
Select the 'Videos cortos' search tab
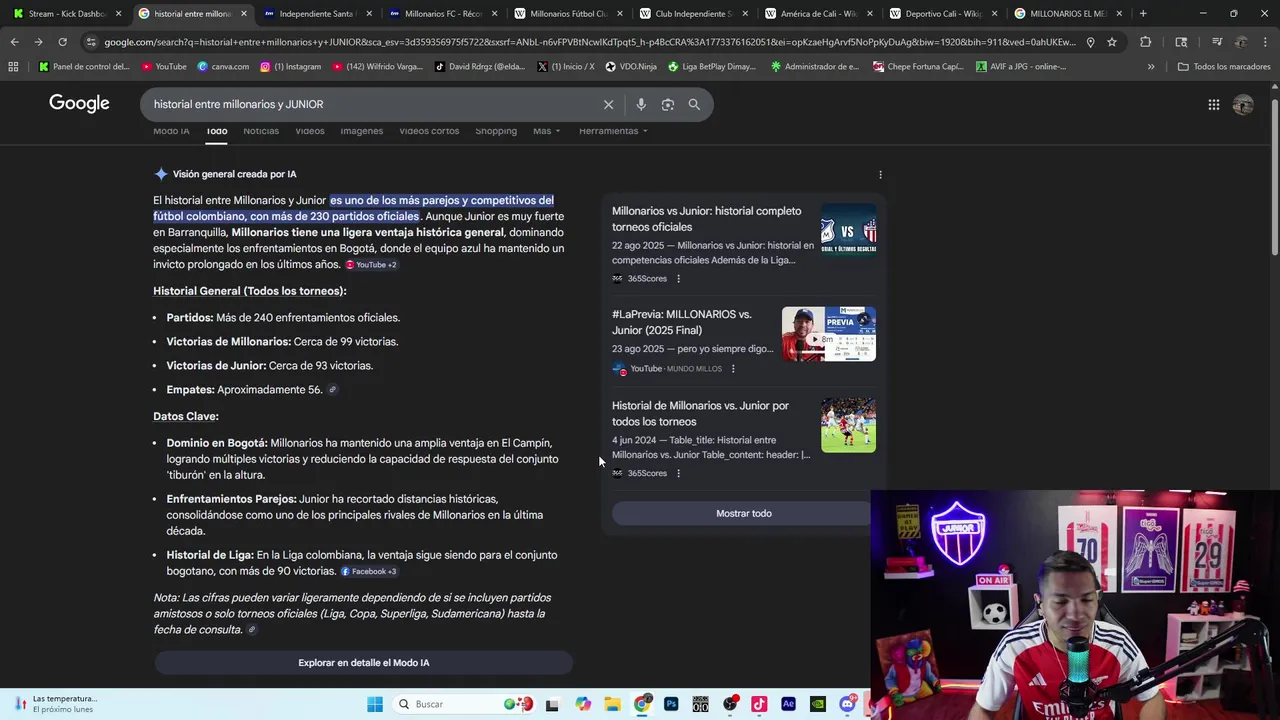429,131
